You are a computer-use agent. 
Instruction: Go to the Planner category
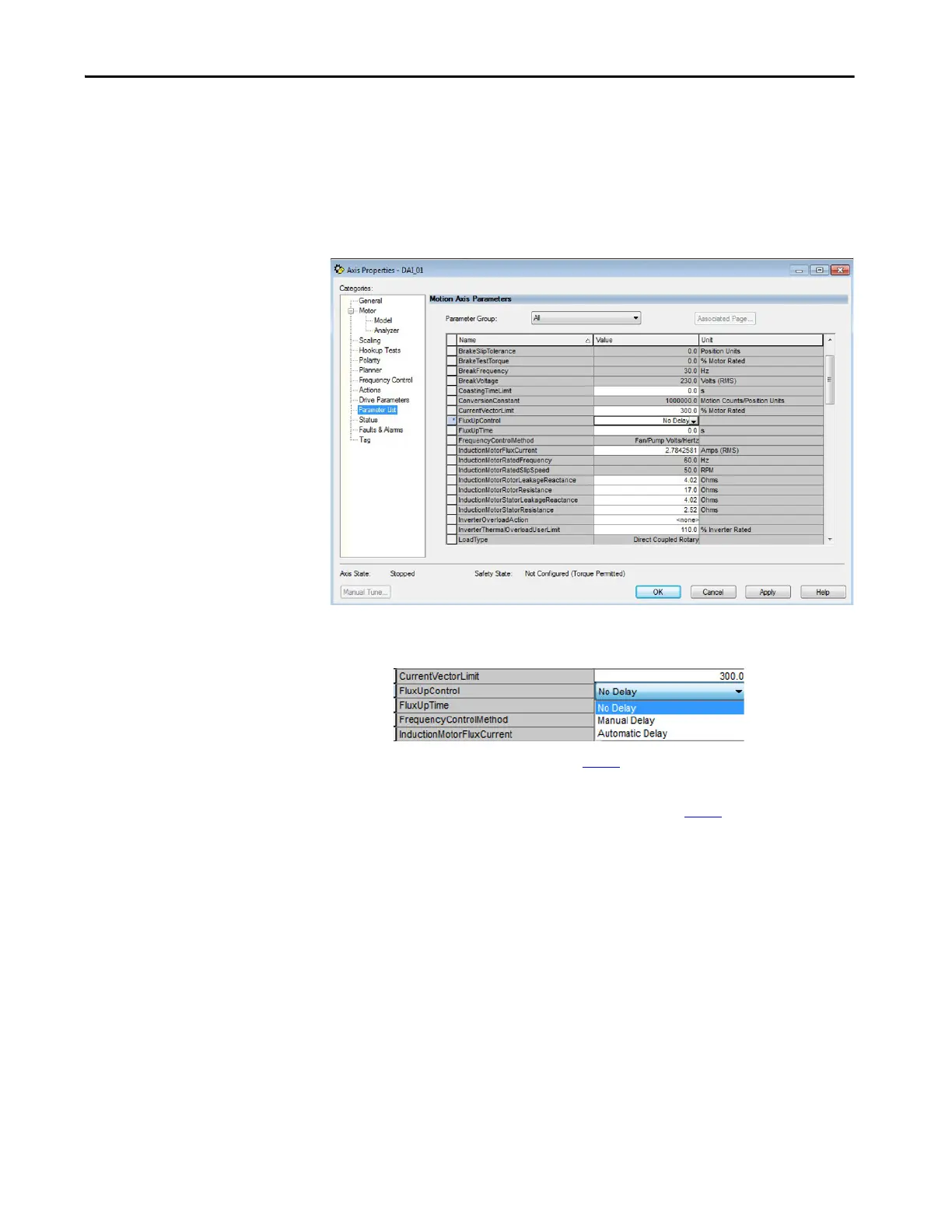pyautogui.click(x=370, y=370)
